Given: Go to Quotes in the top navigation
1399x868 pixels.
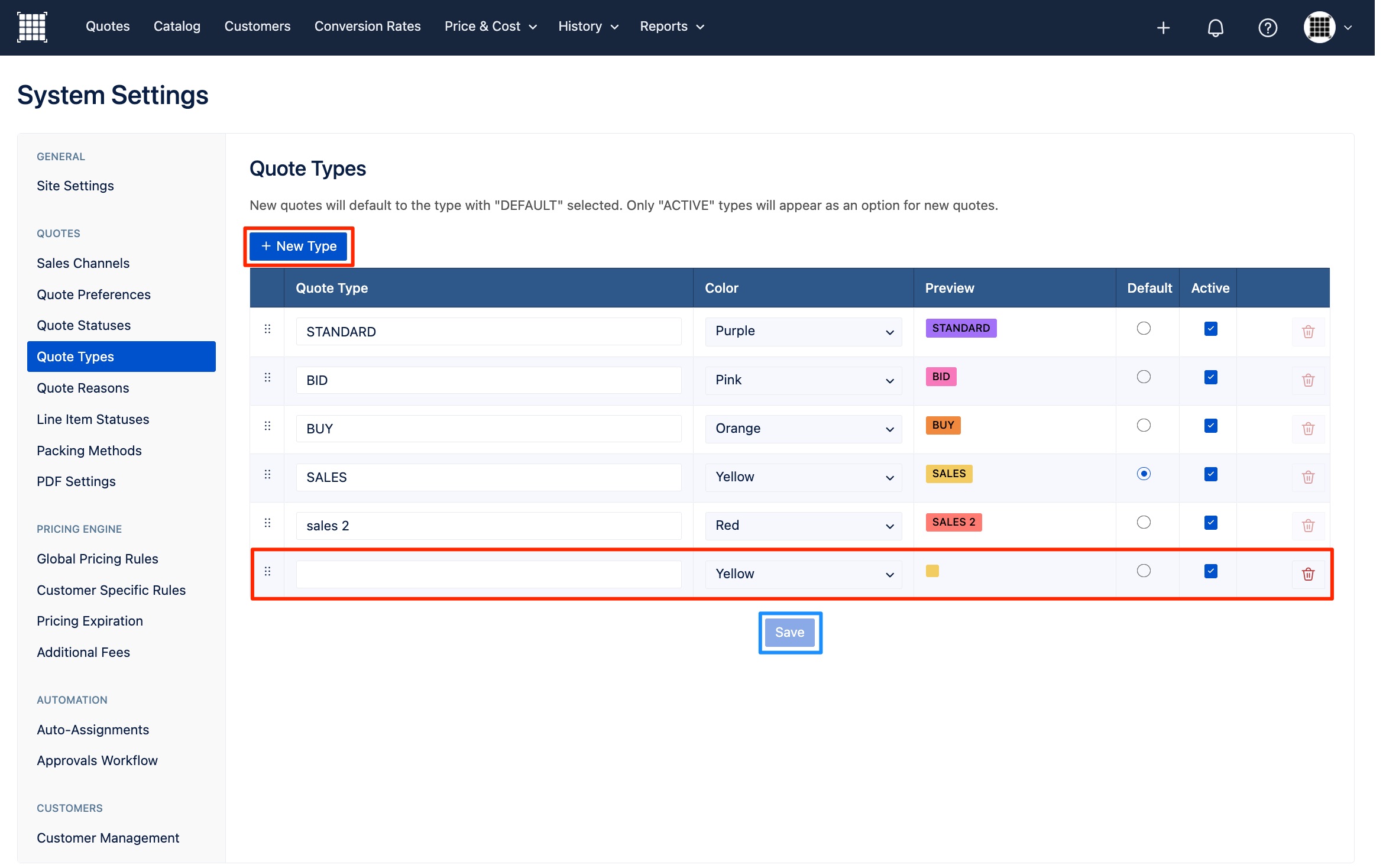Looking at the screenshot, I should [108, 27].
